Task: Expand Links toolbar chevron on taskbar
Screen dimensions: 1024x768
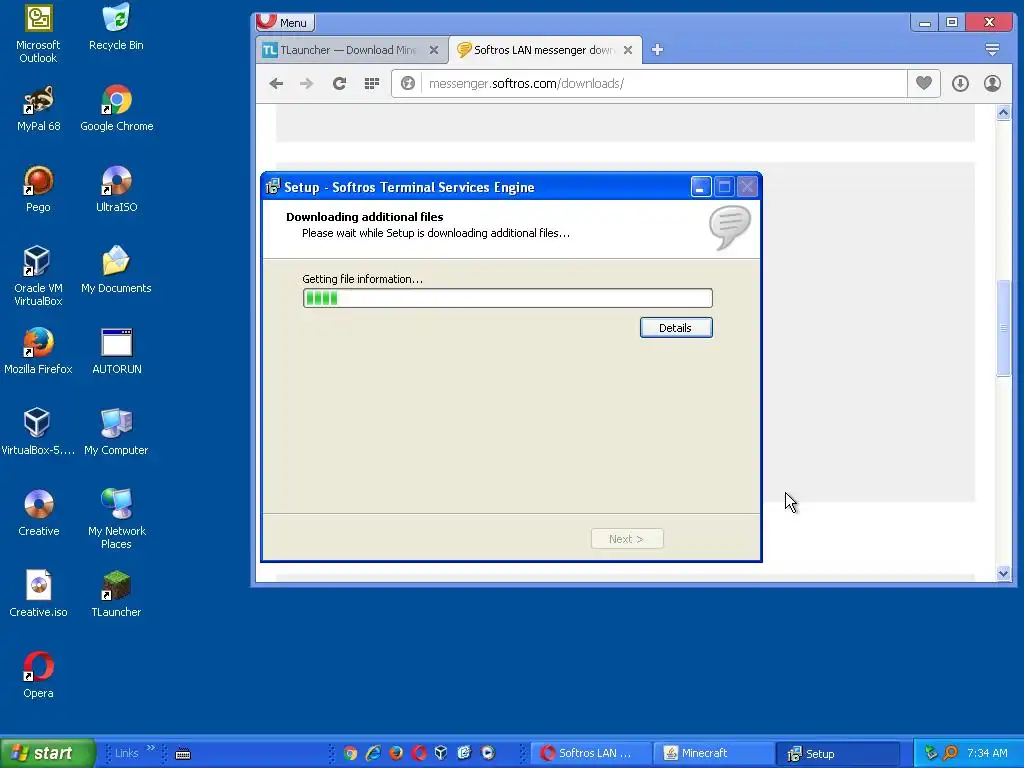Action: pos(151,748)
